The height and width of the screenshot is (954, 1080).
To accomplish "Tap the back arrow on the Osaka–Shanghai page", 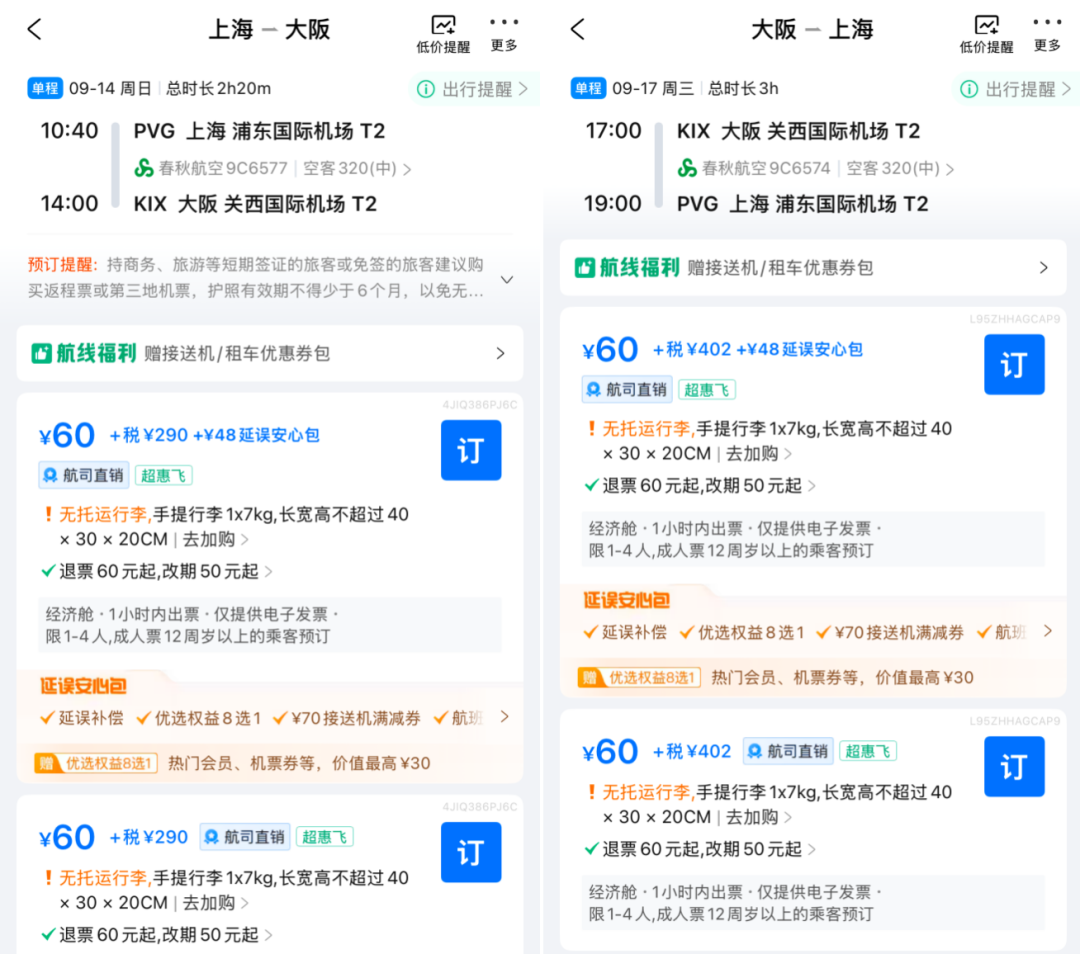I will point(578,30).
